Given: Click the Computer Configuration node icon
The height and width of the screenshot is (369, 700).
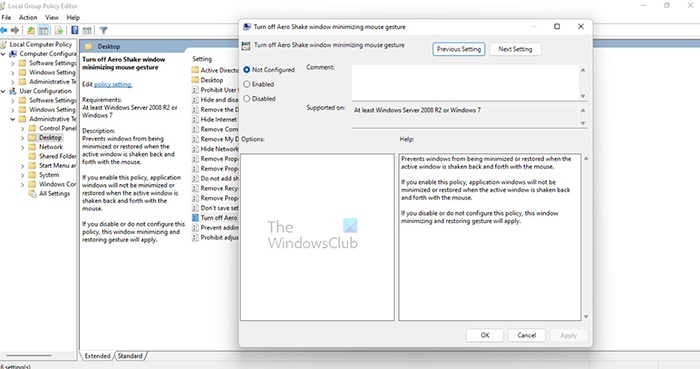Looking at the screenshot, I should [x=13, y=54].
